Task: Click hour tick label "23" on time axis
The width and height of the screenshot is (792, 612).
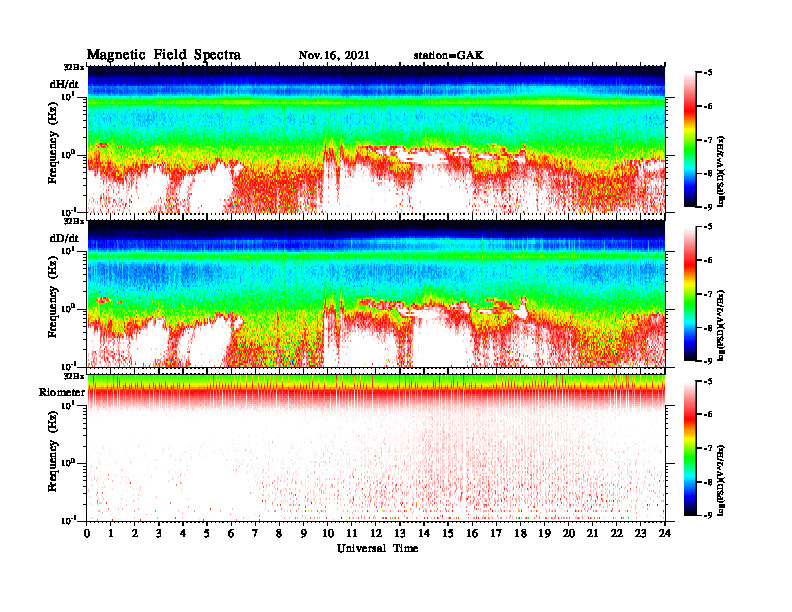Action: pos(640,534)
